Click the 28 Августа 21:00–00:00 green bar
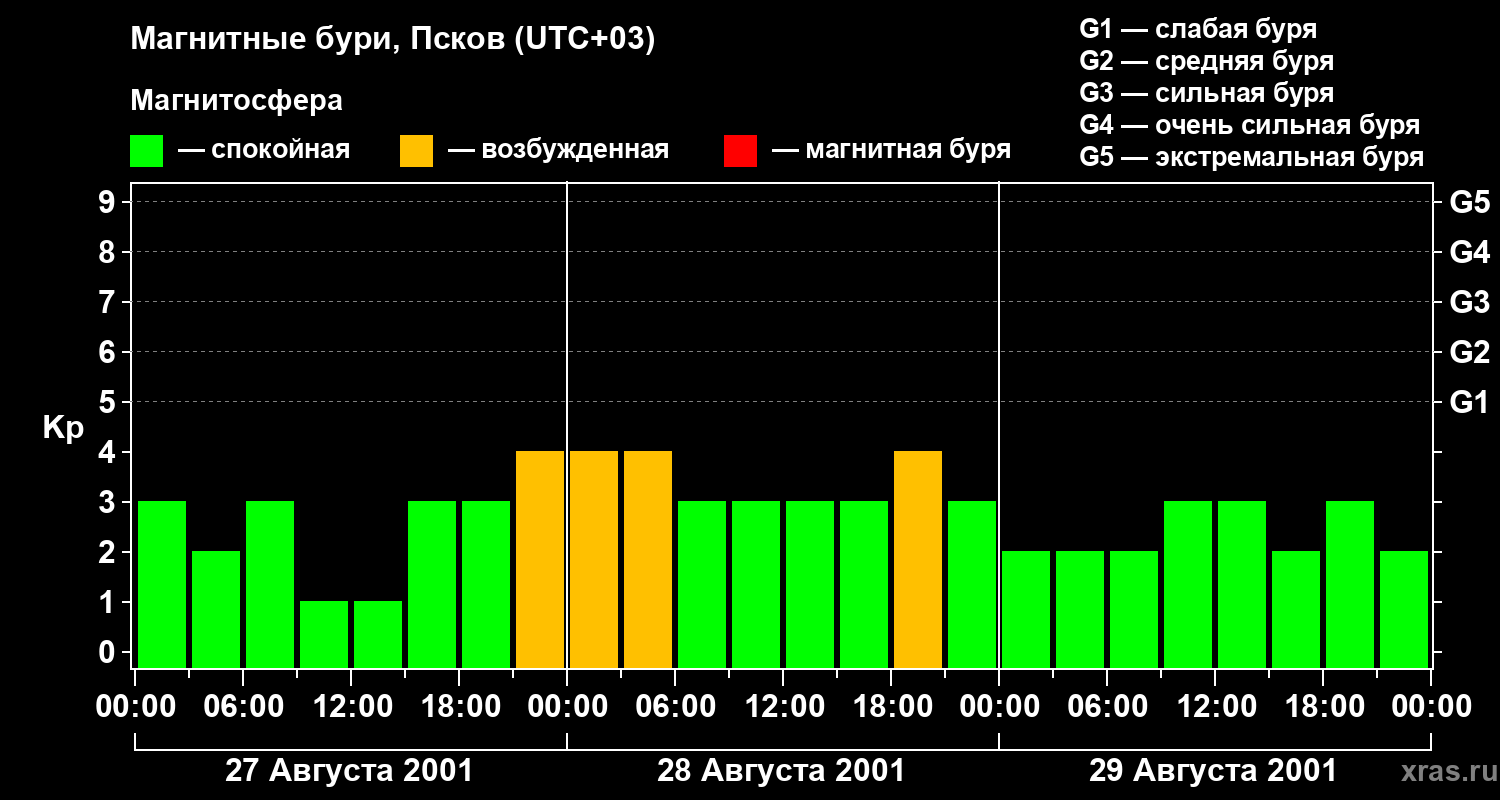The image size is (1500, 800). pos(972,585)
